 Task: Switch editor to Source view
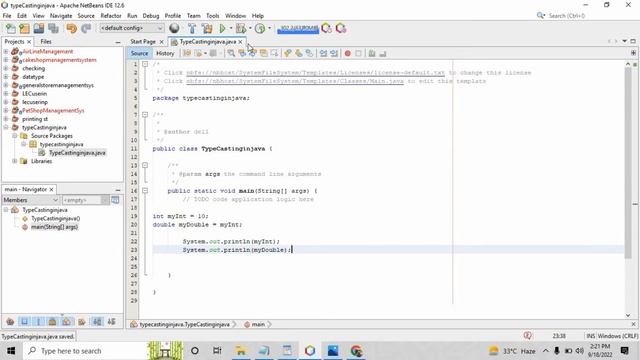pyautogui.click(x=139, y=53)
